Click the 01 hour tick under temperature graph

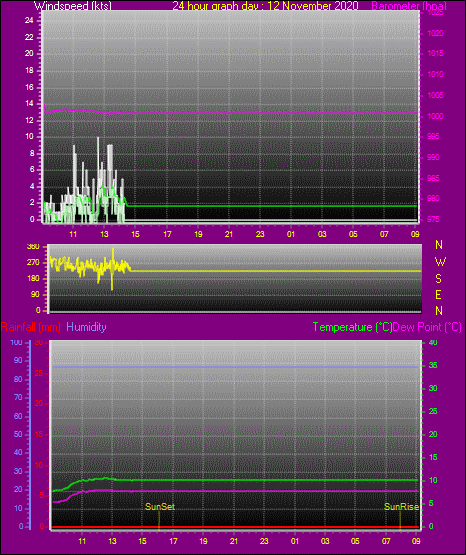[295, 541]
